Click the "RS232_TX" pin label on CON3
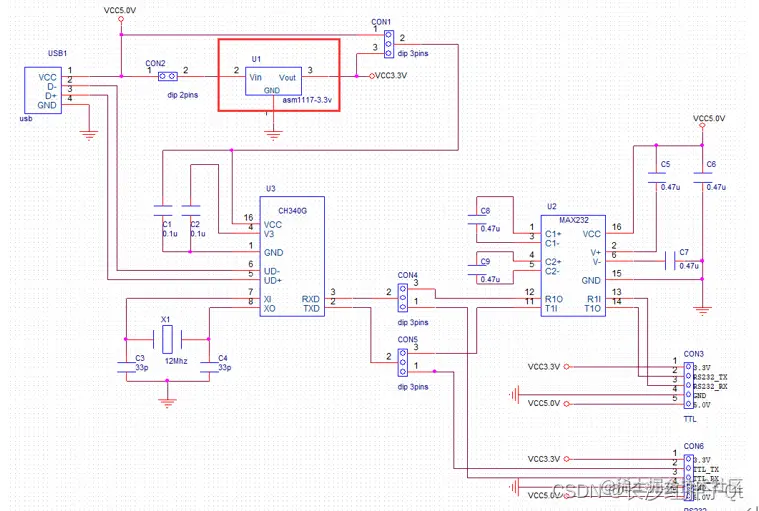759x511 pixels. (x=710, y=377)
